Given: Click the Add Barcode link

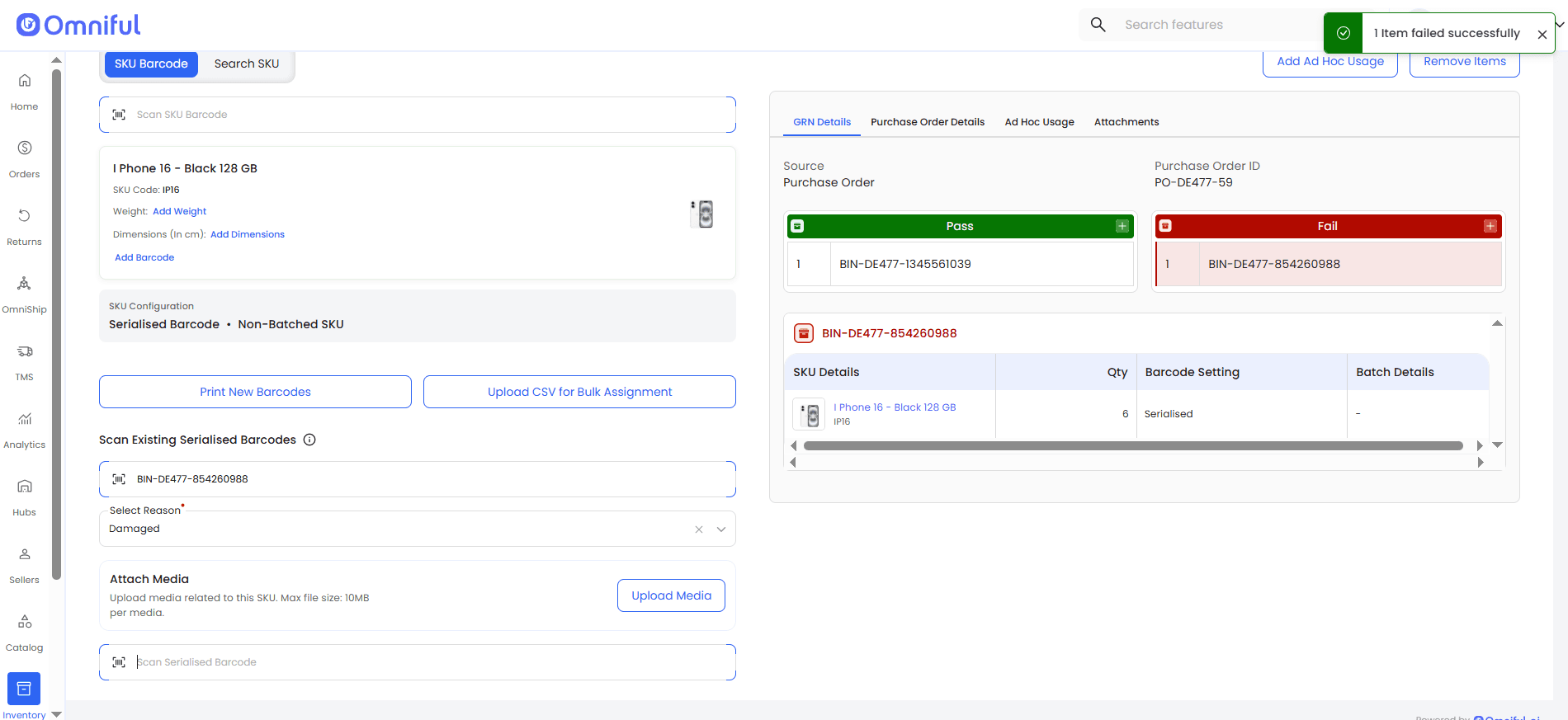Looking at the screenshot, I should [x=144, y=257].
